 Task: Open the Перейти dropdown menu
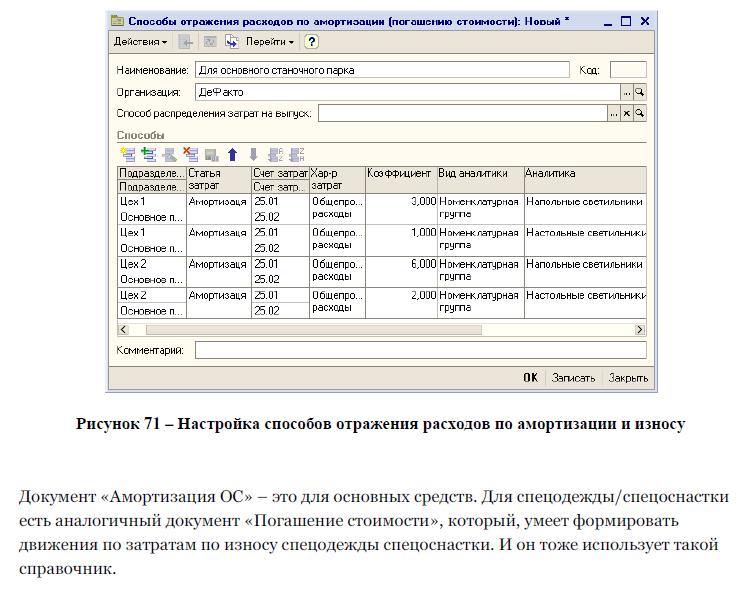pyautogui.click(x=269, y=42)
